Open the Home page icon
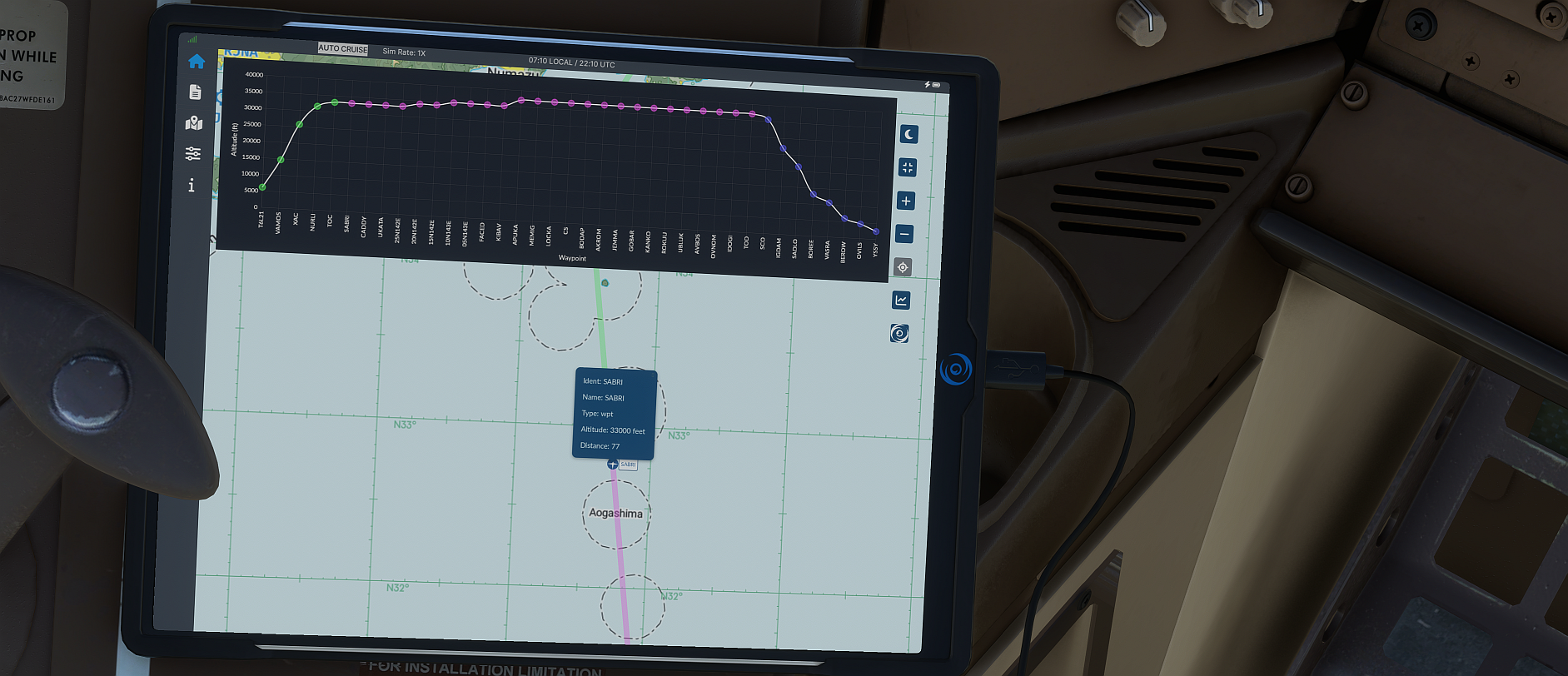1568x676 pixels. click(x=197, y=62)
